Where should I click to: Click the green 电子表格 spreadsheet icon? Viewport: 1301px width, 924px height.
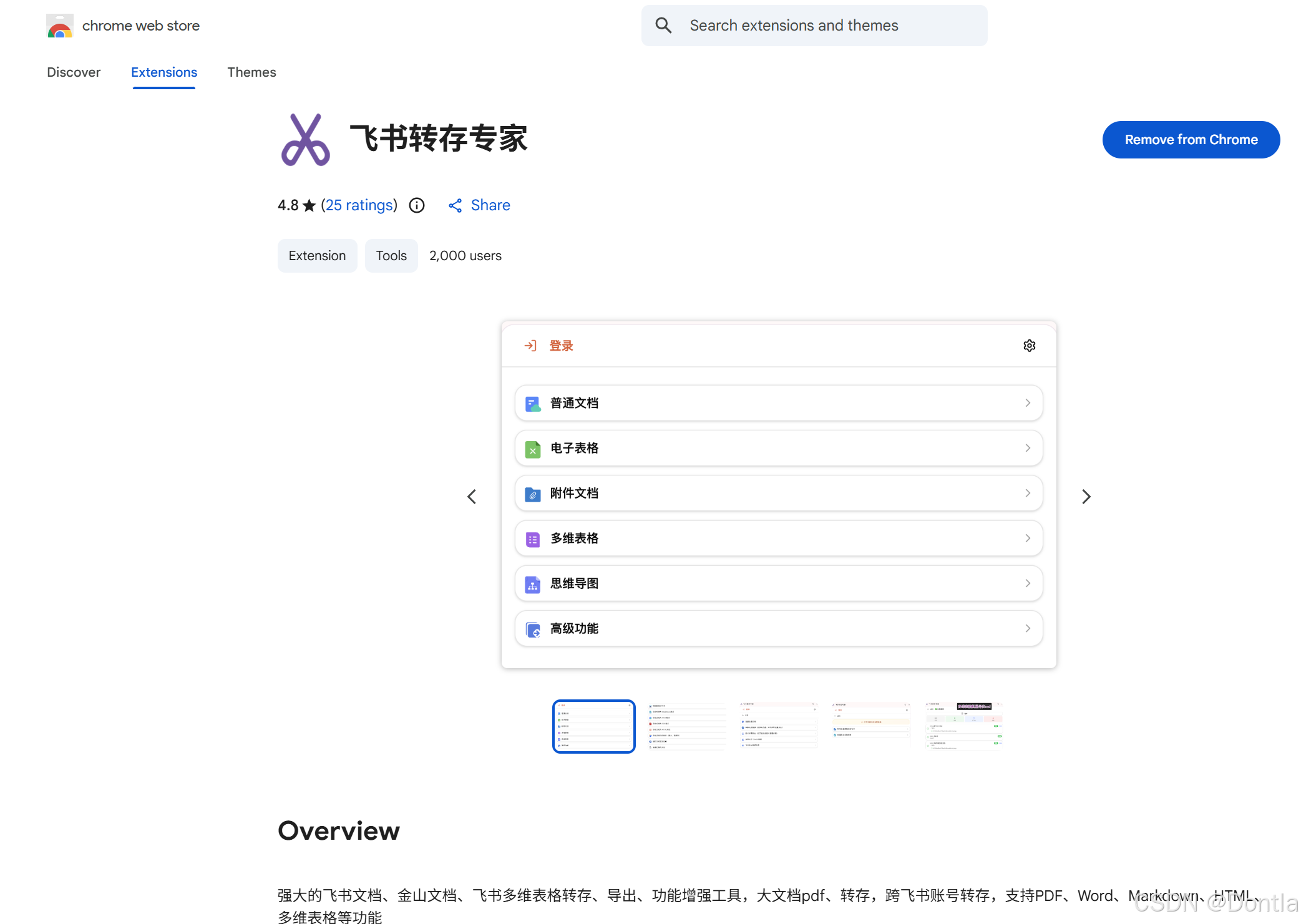[533, 449]
